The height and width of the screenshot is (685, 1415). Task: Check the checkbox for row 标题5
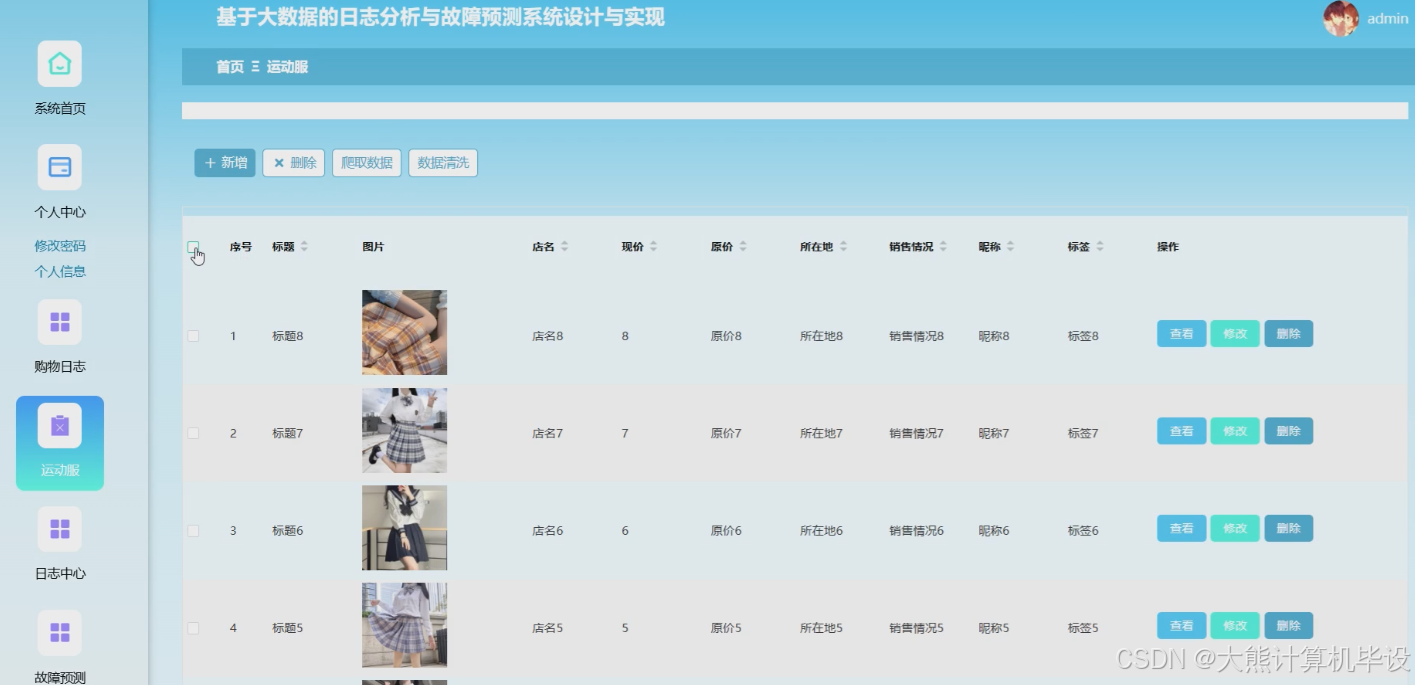(193, 628)
